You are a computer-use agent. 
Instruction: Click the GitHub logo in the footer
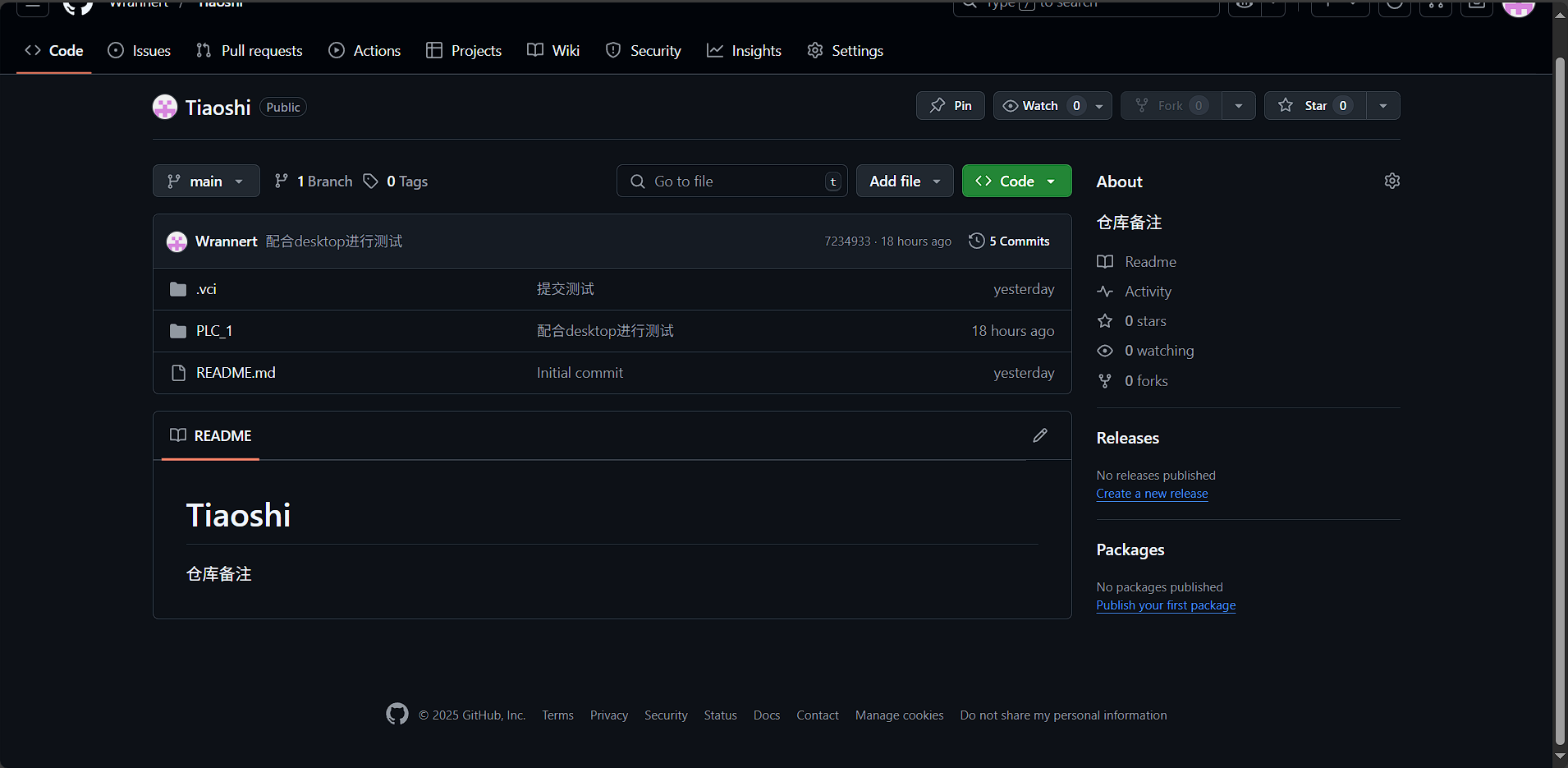pyautogui.click(x=397, y=714)
